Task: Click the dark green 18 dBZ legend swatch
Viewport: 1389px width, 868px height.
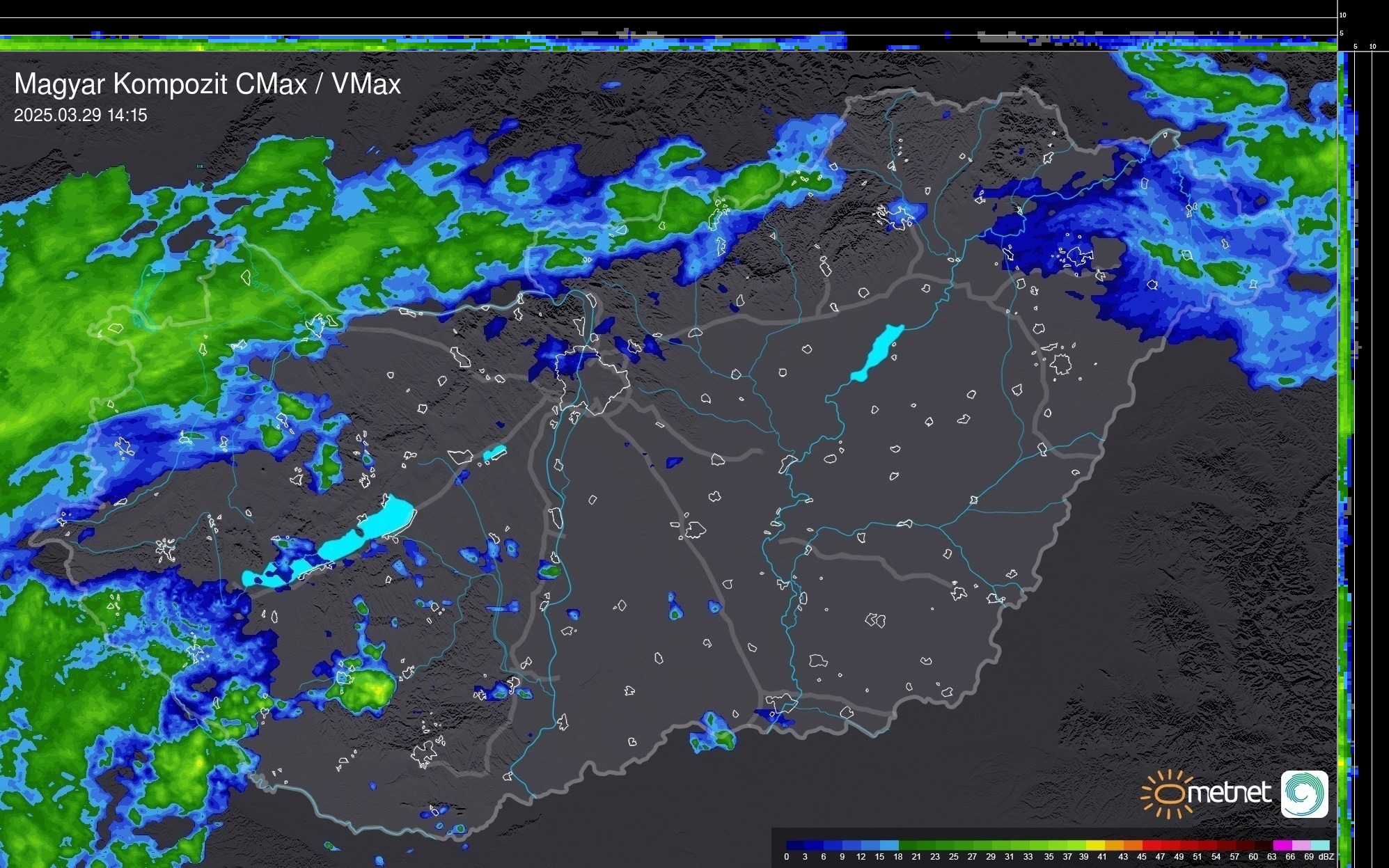Action: click(908, 845)
